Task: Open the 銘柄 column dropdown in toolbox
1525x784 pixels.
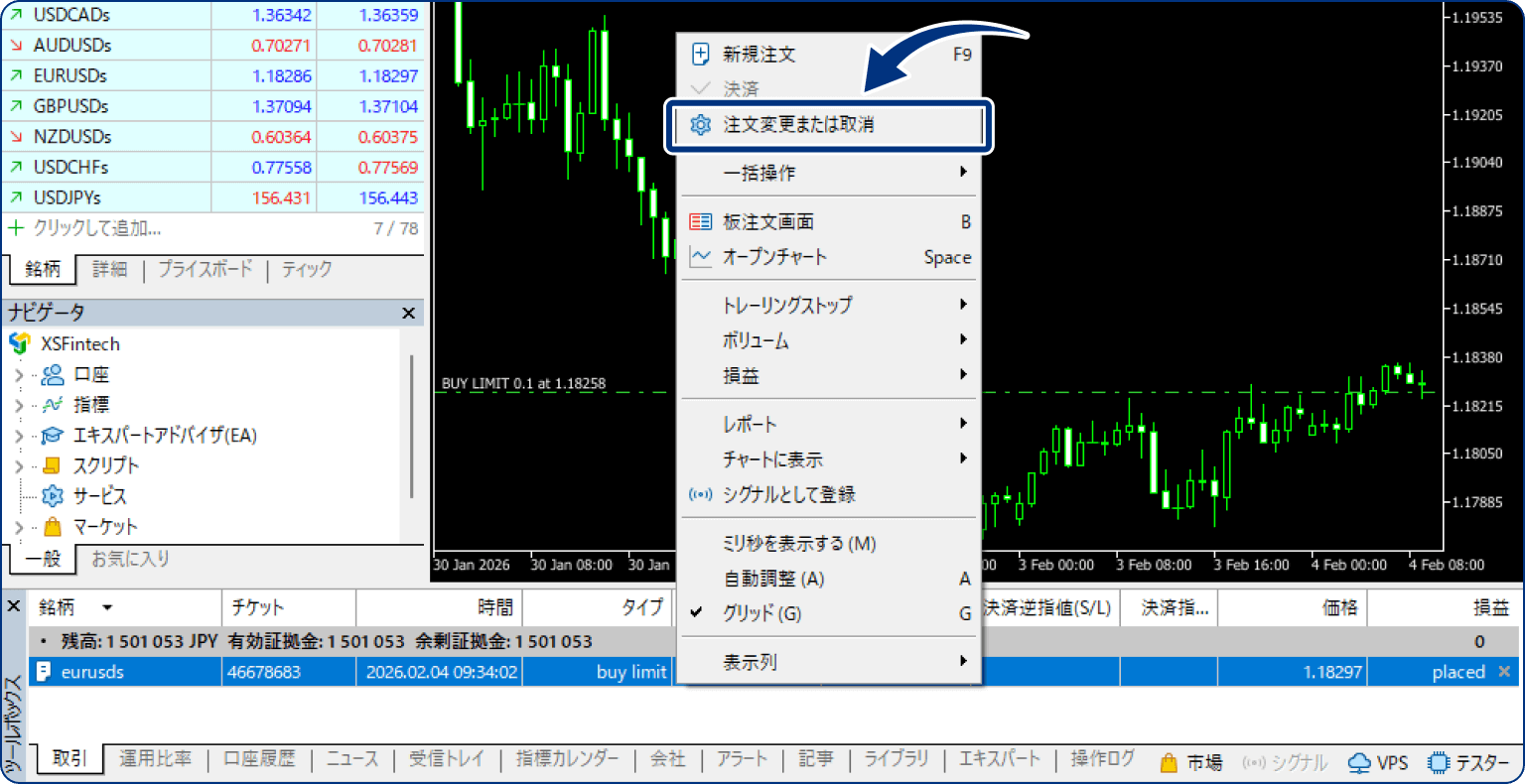Action: point(108,607)
